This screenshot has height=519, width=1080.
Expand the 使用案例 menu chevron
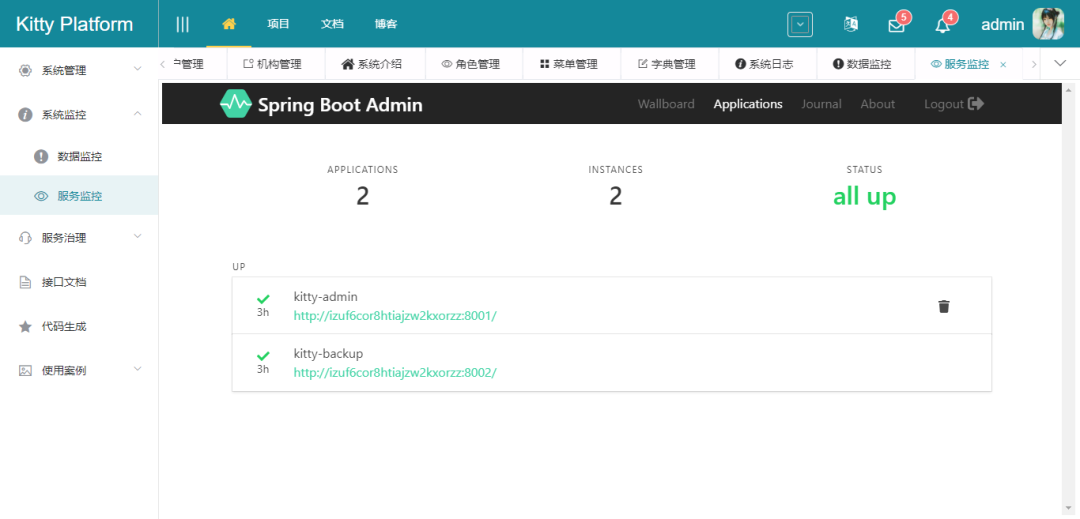[138, 369]
